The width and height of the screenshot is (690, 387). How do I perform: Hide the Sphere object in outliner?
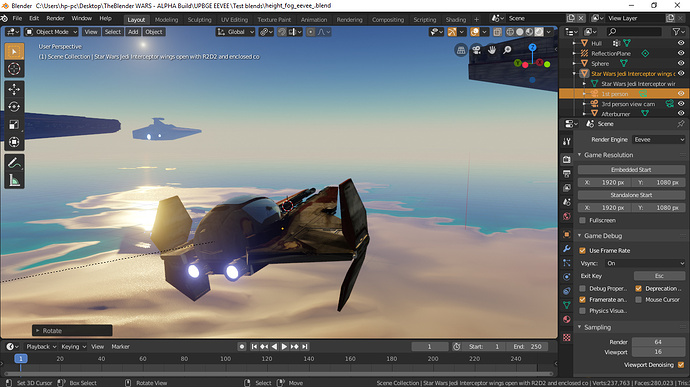tap(681, 63)
